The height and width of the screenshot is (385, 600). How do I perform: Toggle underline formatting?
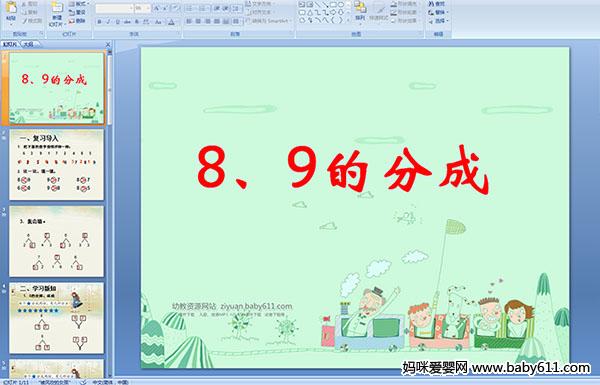(x=117, y=22)
